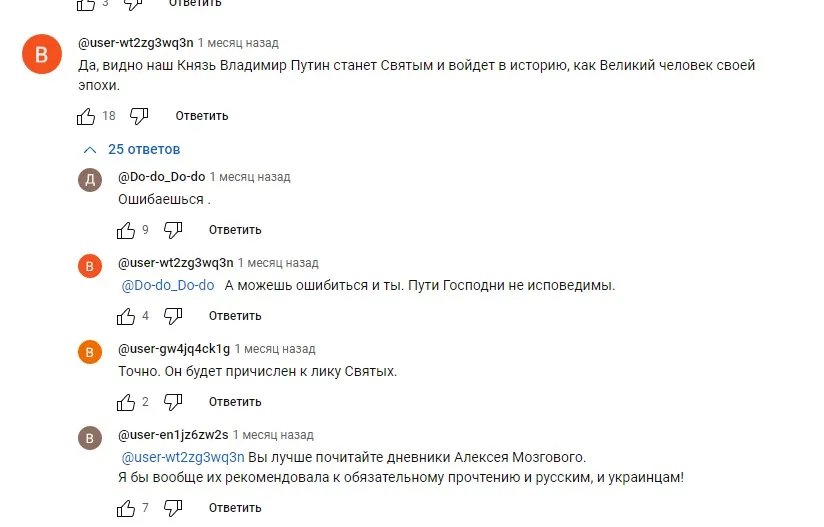
Task: Dislike the reply about дневники Алексея Мозгового
Action: coord(173,508)
